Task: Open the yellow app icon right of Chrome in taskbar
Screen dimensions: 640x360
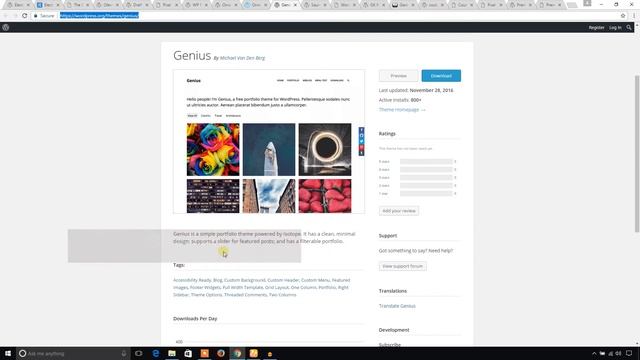Action: point(253,353)
